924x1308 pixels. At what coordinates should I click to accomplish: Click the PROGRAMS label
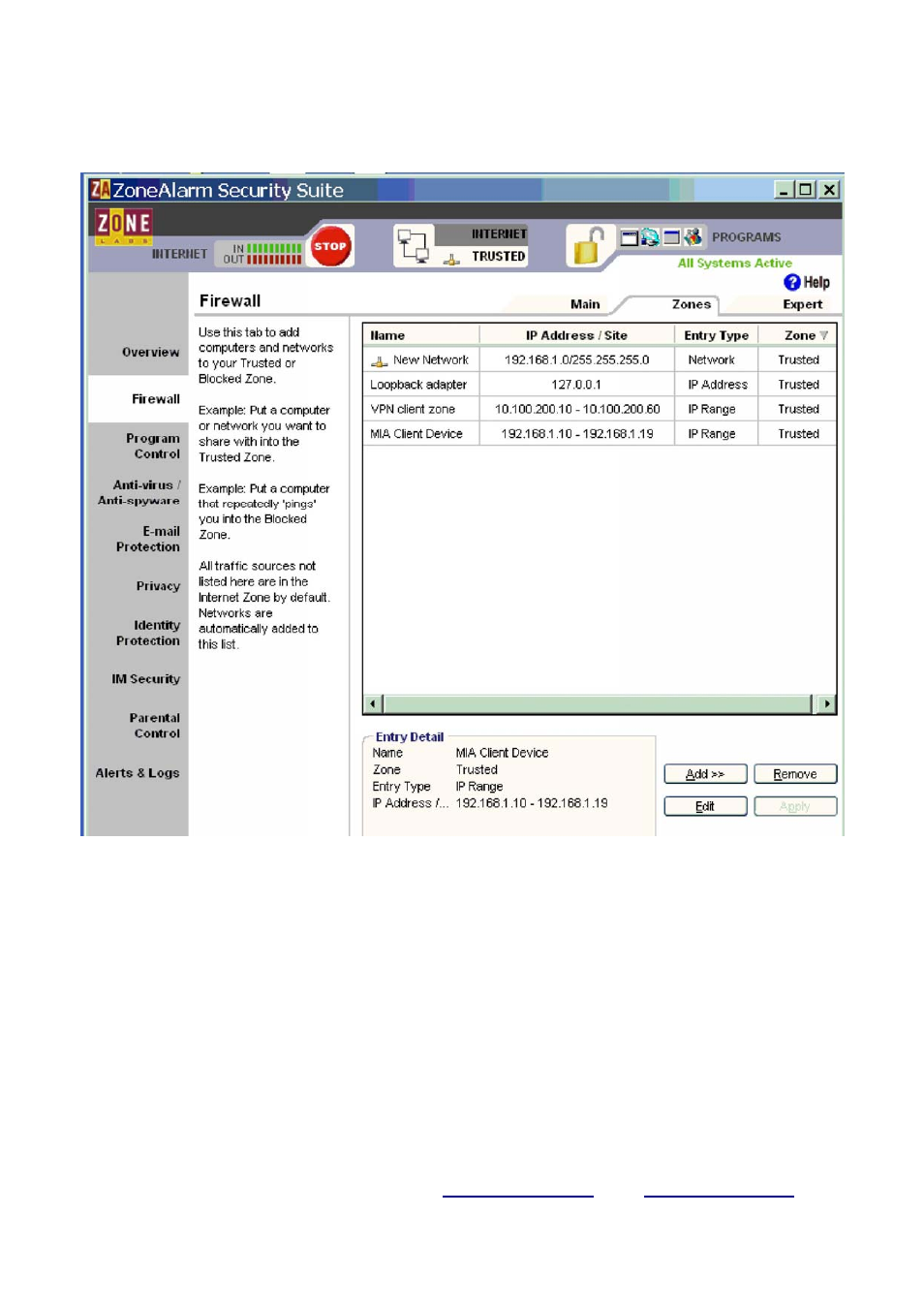(747, 237)
